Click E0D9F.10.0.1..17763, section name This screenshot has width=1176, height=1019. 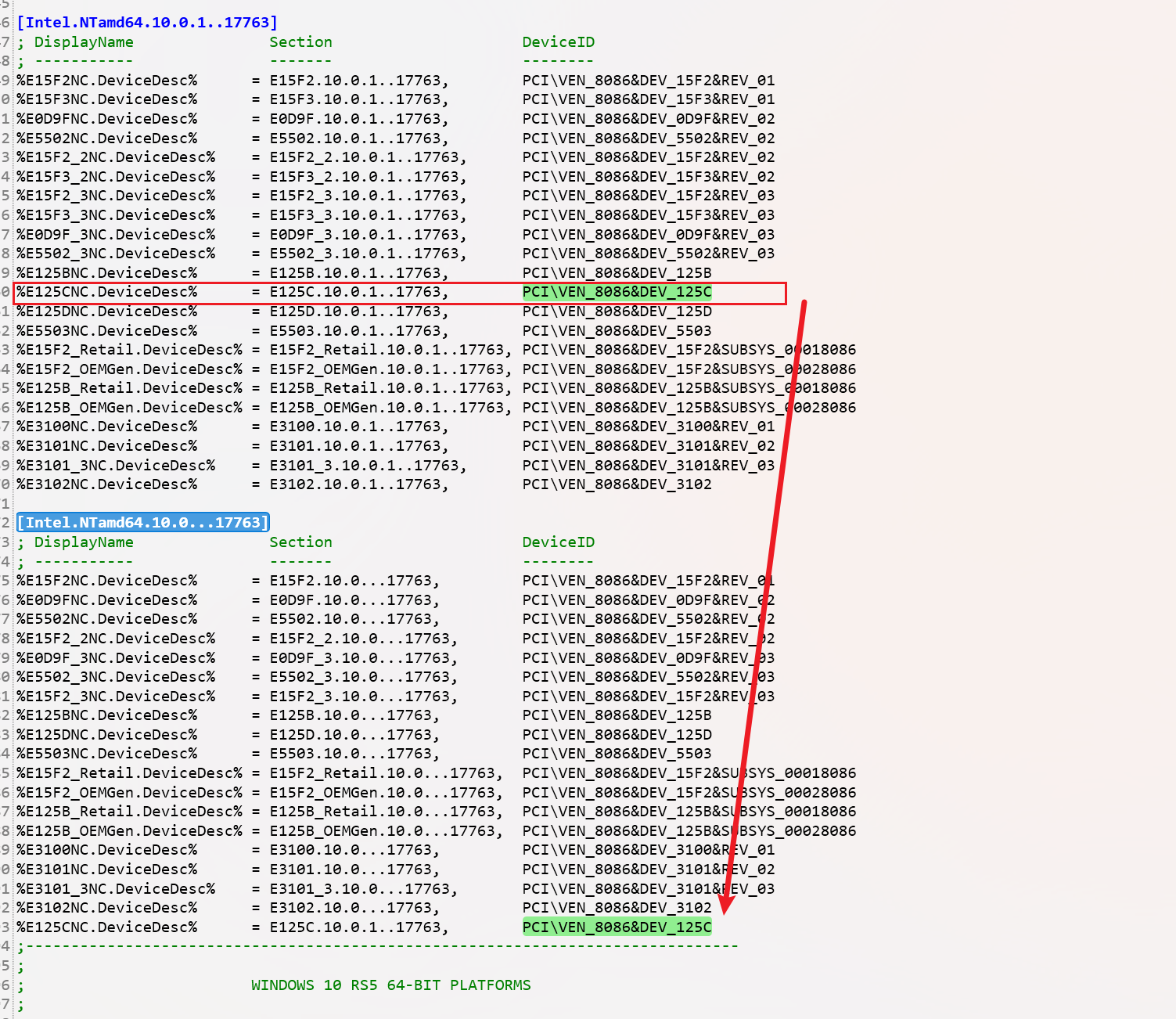[x=360, y=119]
